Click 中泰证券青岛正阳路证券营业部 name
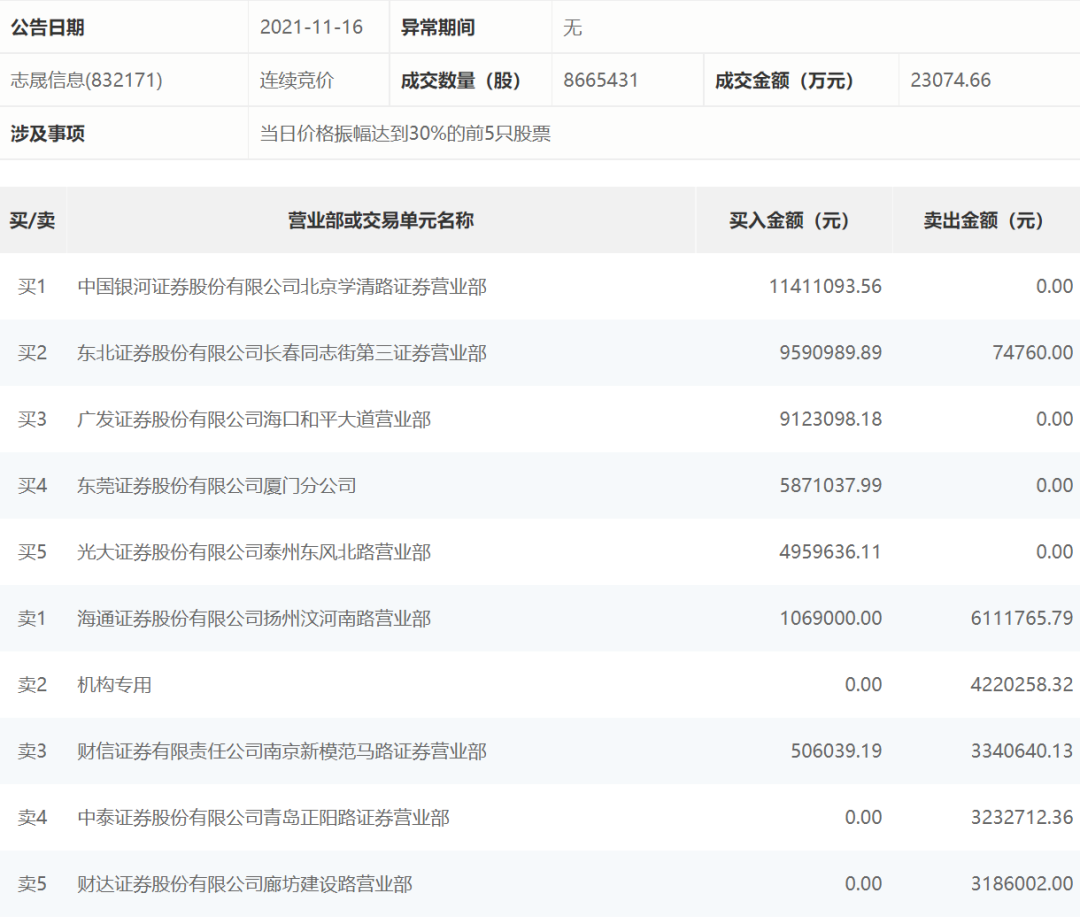Image resolution: width=1080 pixels, height=924 pixels. pos(263,818)
